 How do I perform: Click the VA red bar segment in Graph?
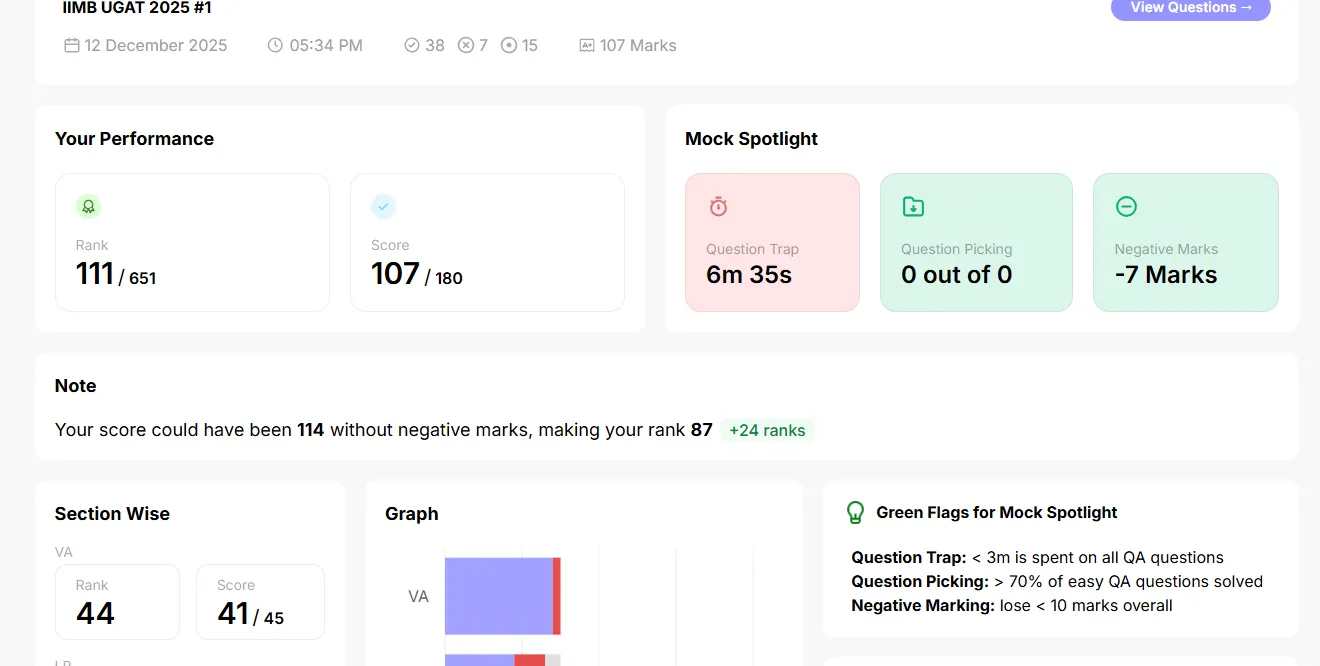point(557,596)
